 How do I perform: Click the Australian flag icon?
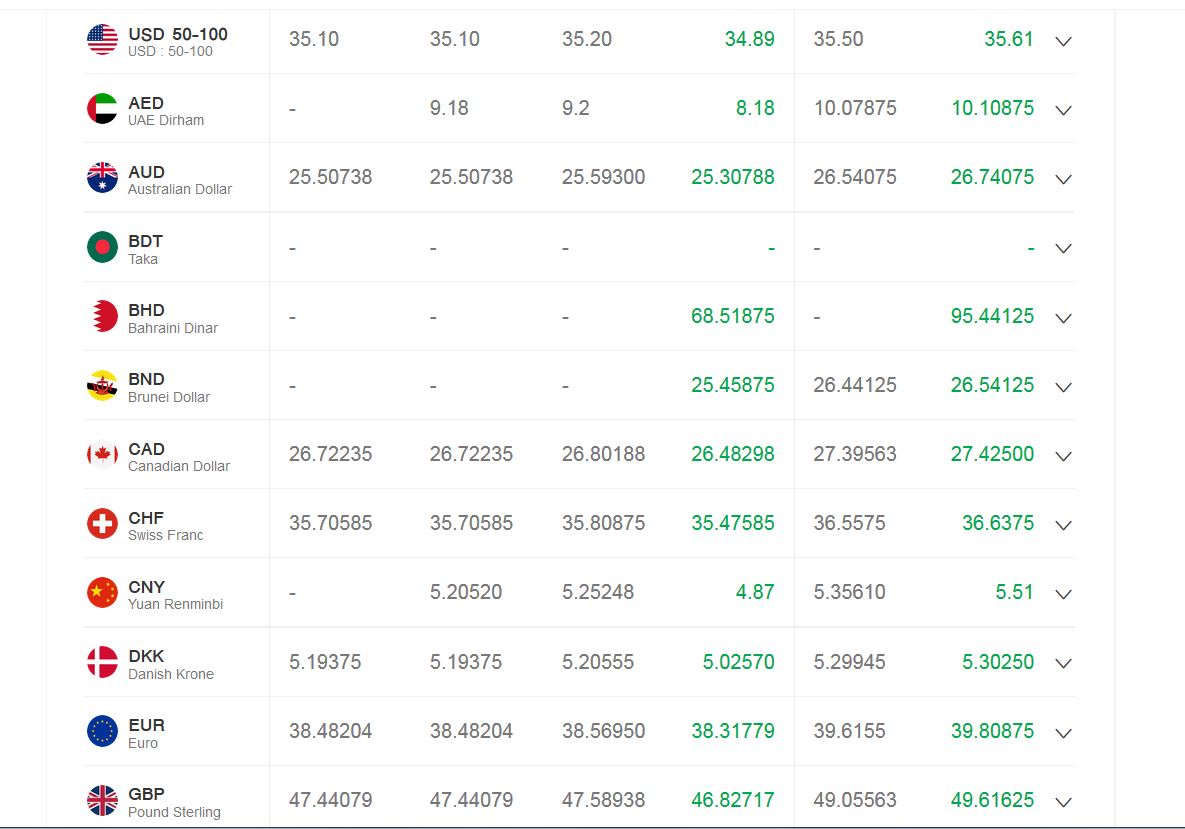click(102, 178)
